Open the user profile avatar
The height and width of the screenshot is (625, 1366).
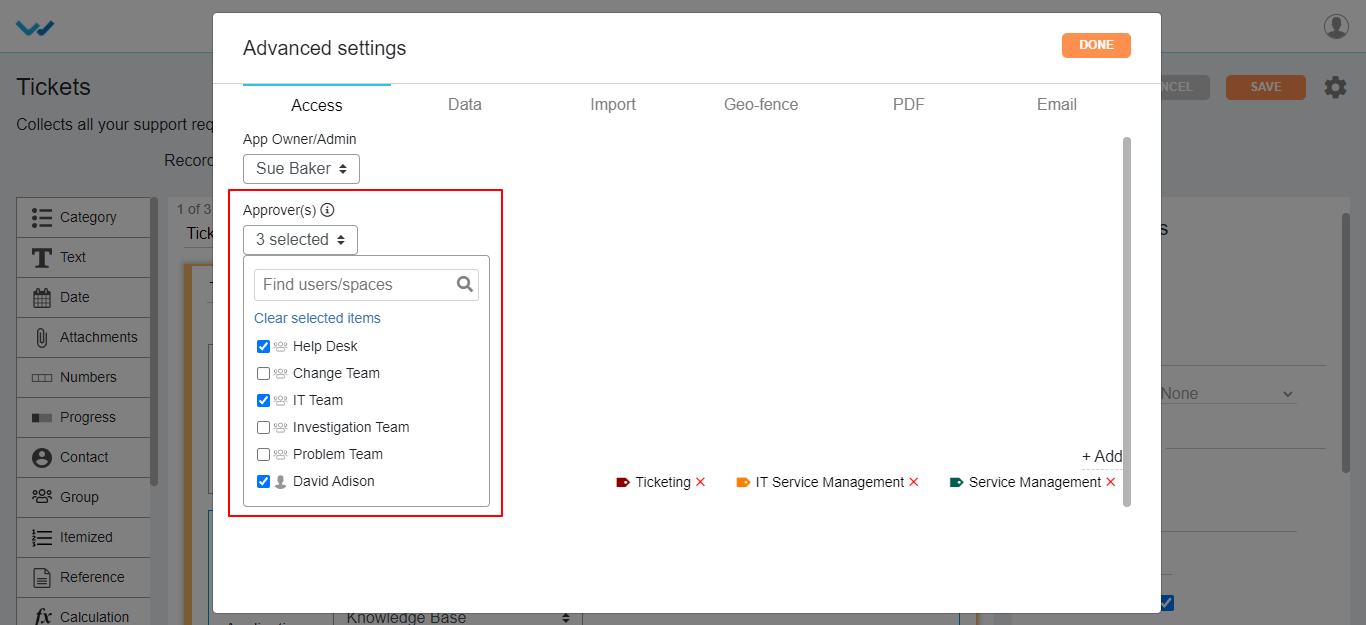(1336, 26)
